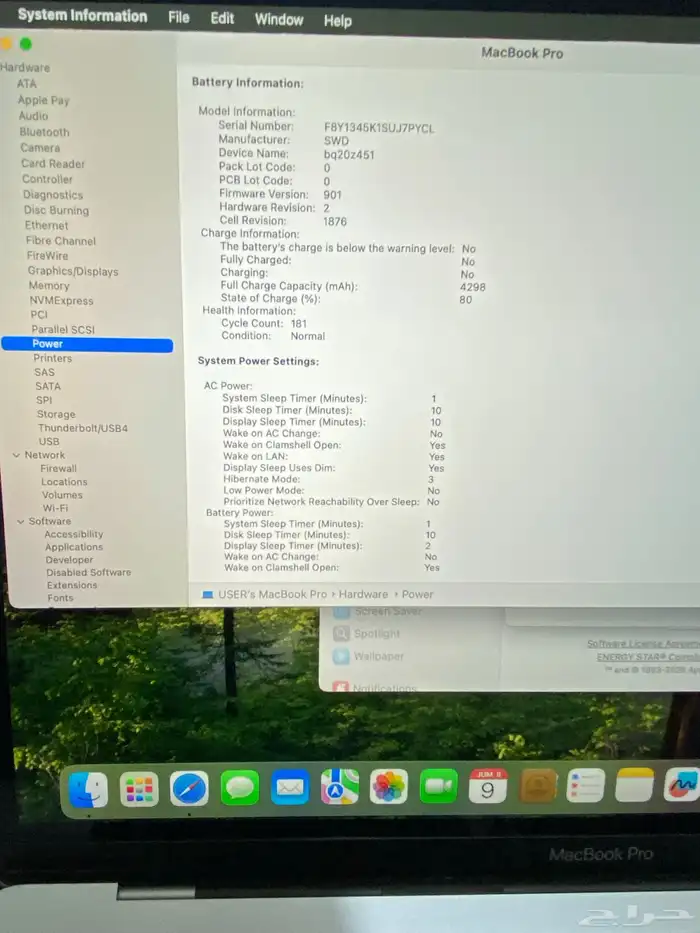The width and height of the screenshot is (700, 933).
Task: Select Ethernet in the sidebar
Action: click(x=46, y=226)
